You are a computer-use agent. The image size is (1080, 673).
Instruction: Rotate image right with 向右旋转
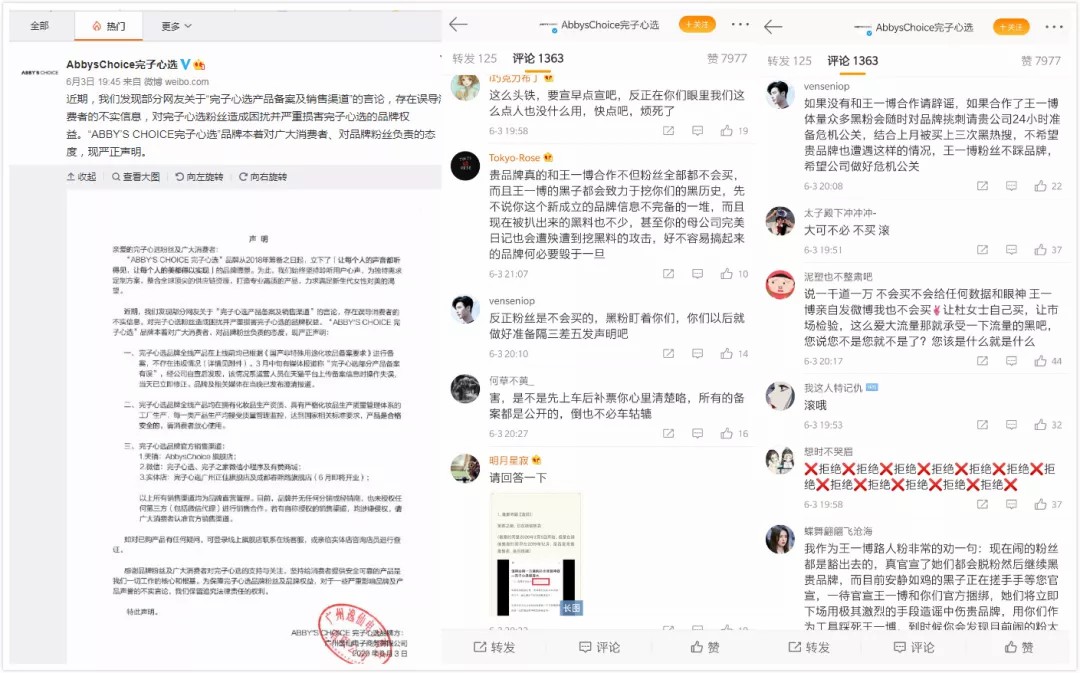click(262, 177)
